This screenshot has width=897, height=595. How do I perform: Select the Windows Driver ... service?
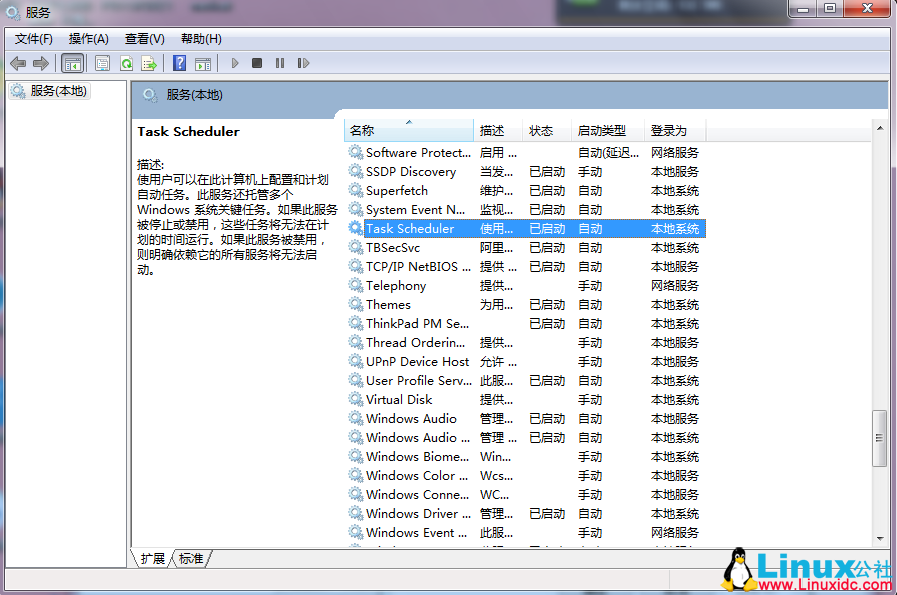(419, 513)
